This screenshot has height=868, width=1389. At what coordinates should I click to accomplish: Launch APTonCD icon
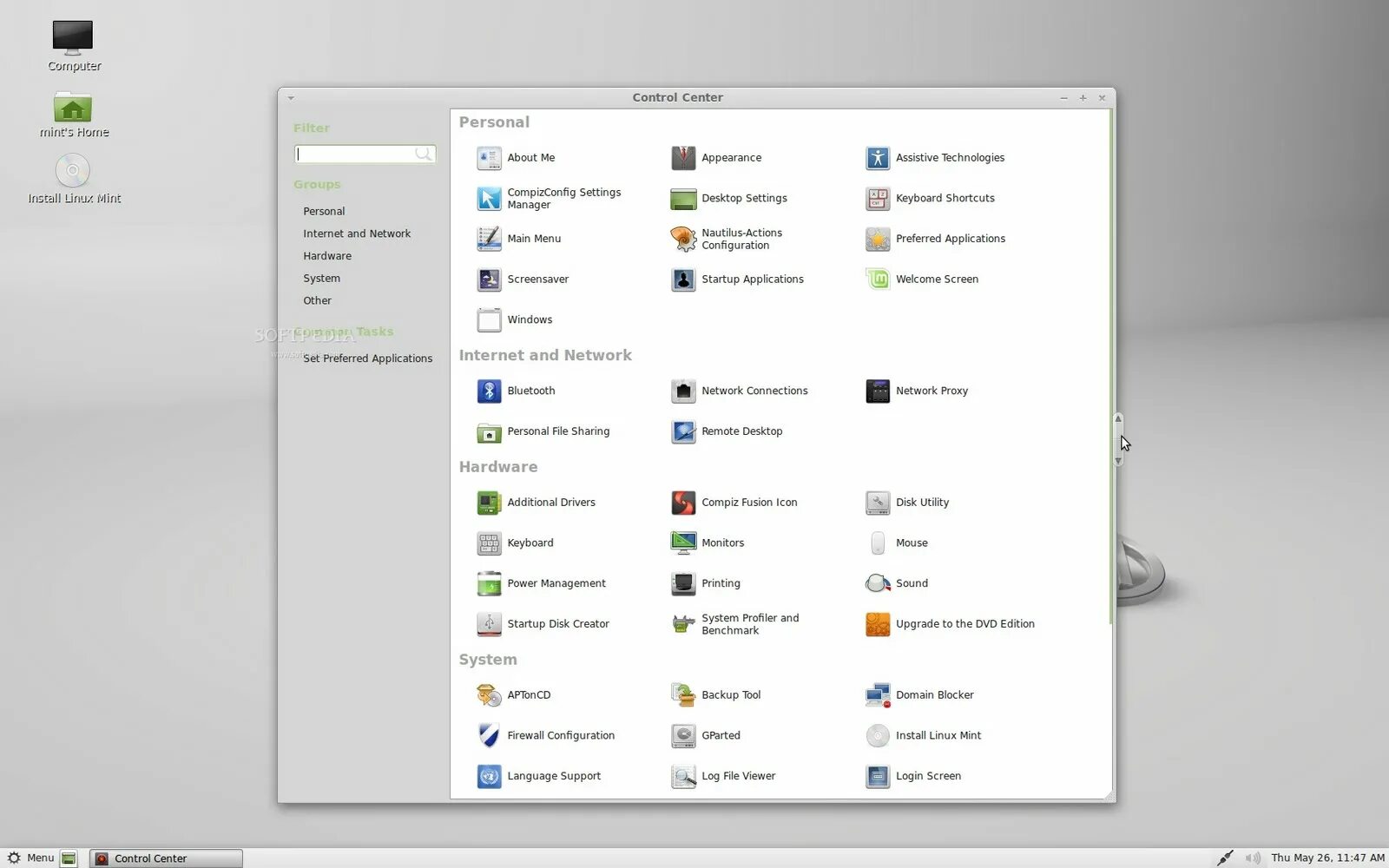(489, 695)
